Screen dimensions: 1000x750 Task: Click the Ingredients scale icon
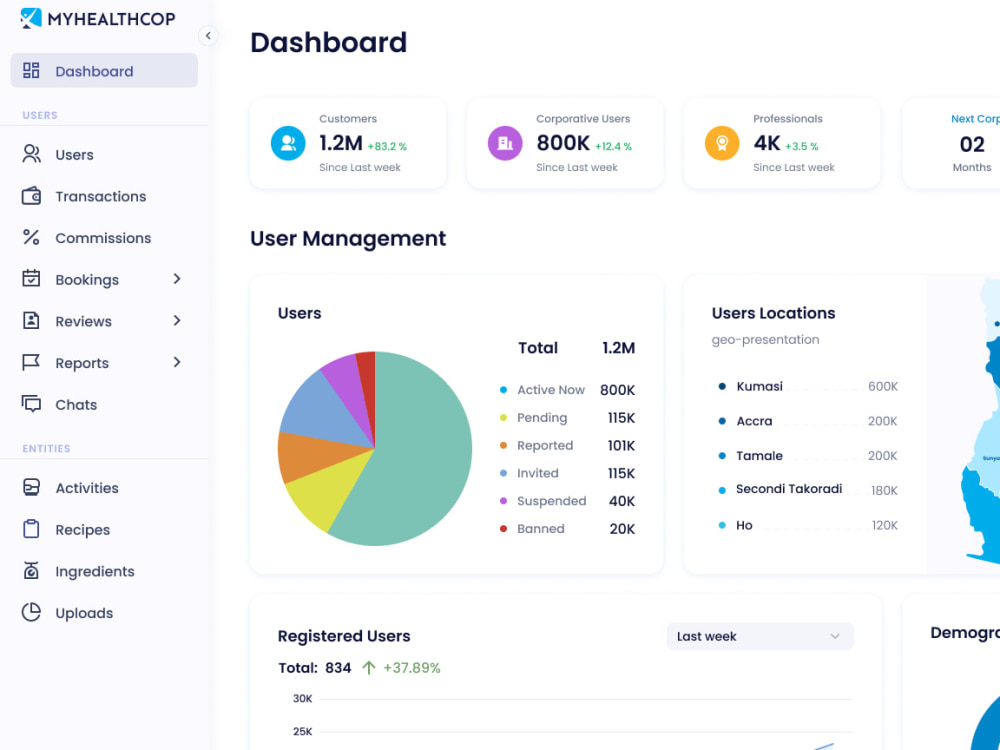31,570
